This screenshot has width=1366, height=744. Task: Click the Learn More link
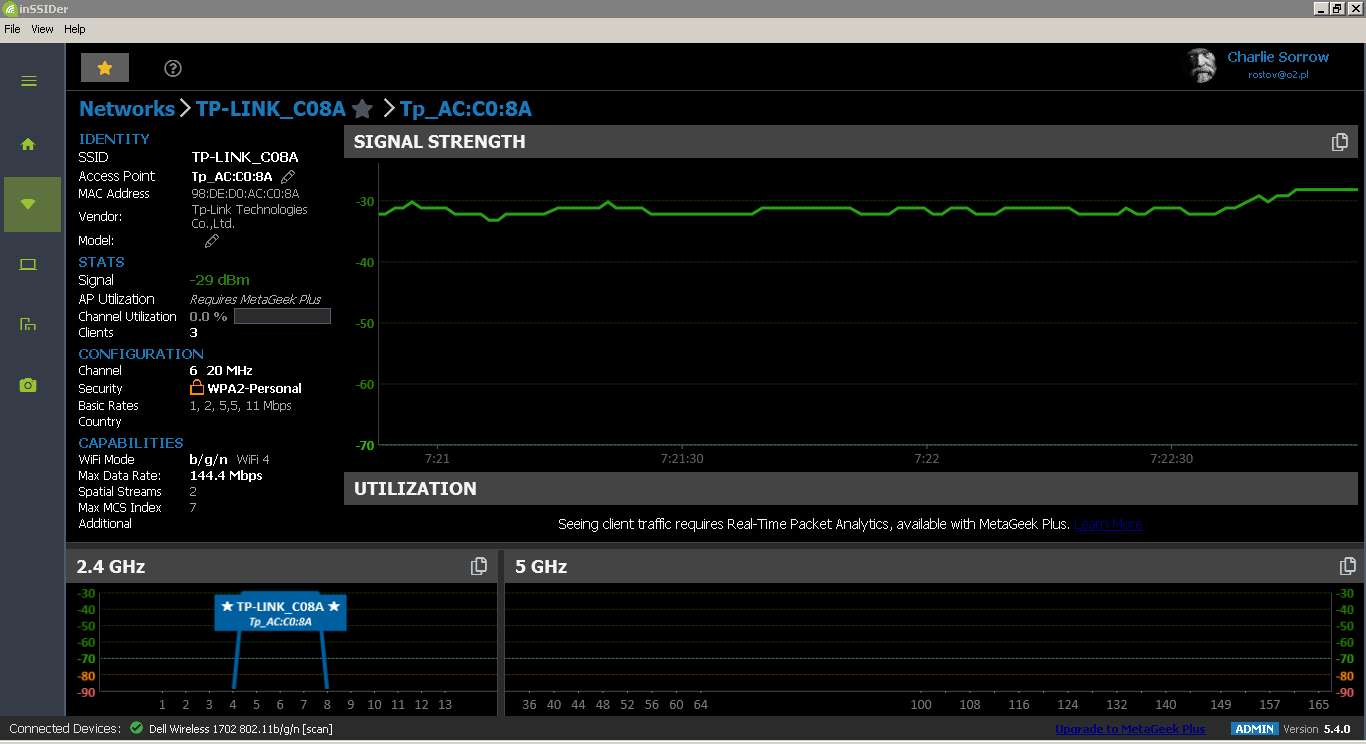click(x=1108, y=523)
